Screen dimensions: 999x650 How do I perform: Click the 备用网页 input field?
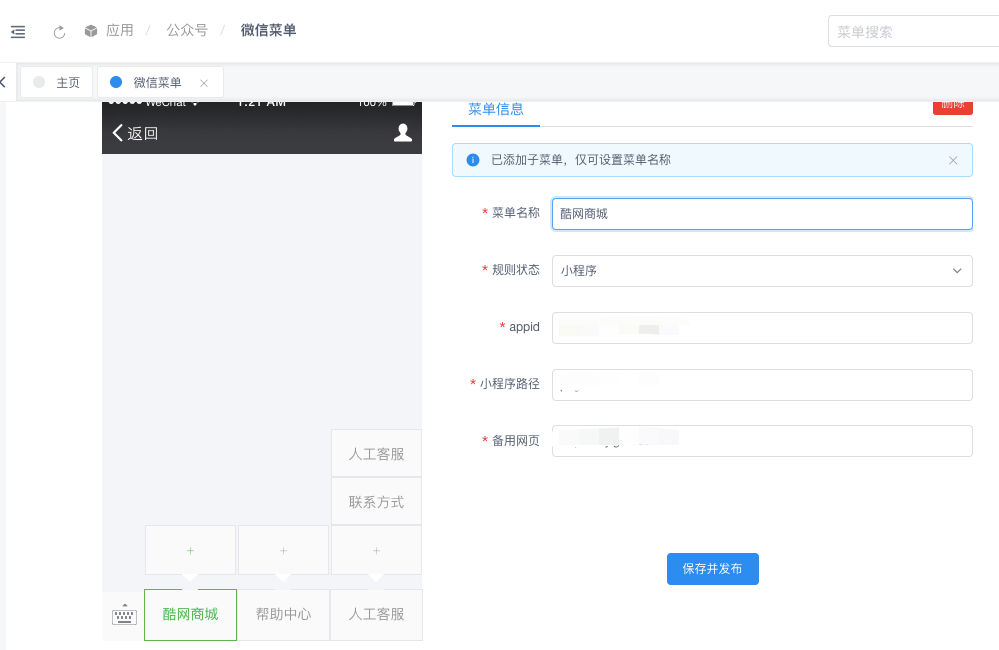point(762,441)
